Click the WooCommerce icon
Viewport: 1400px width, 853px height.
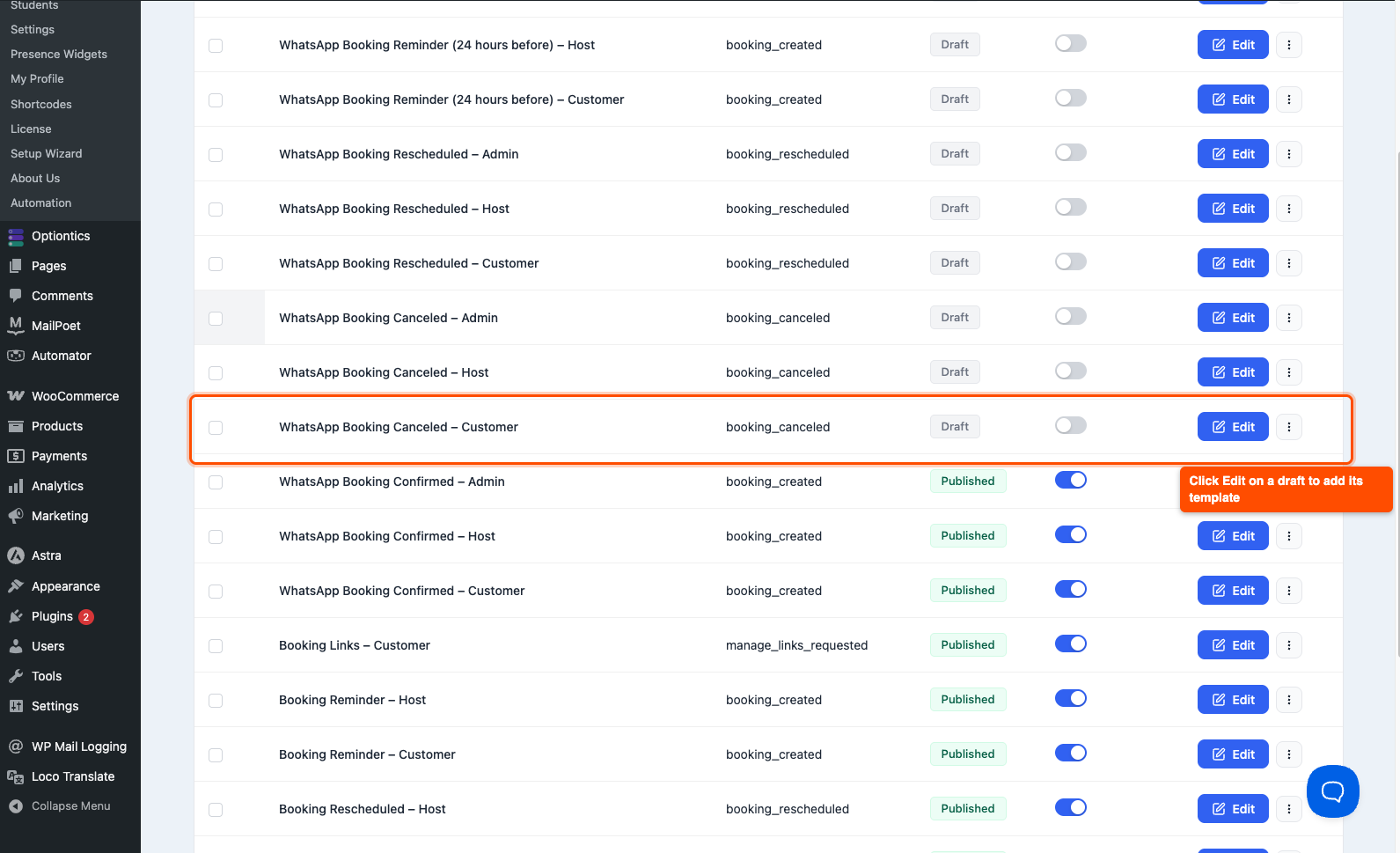16,396
